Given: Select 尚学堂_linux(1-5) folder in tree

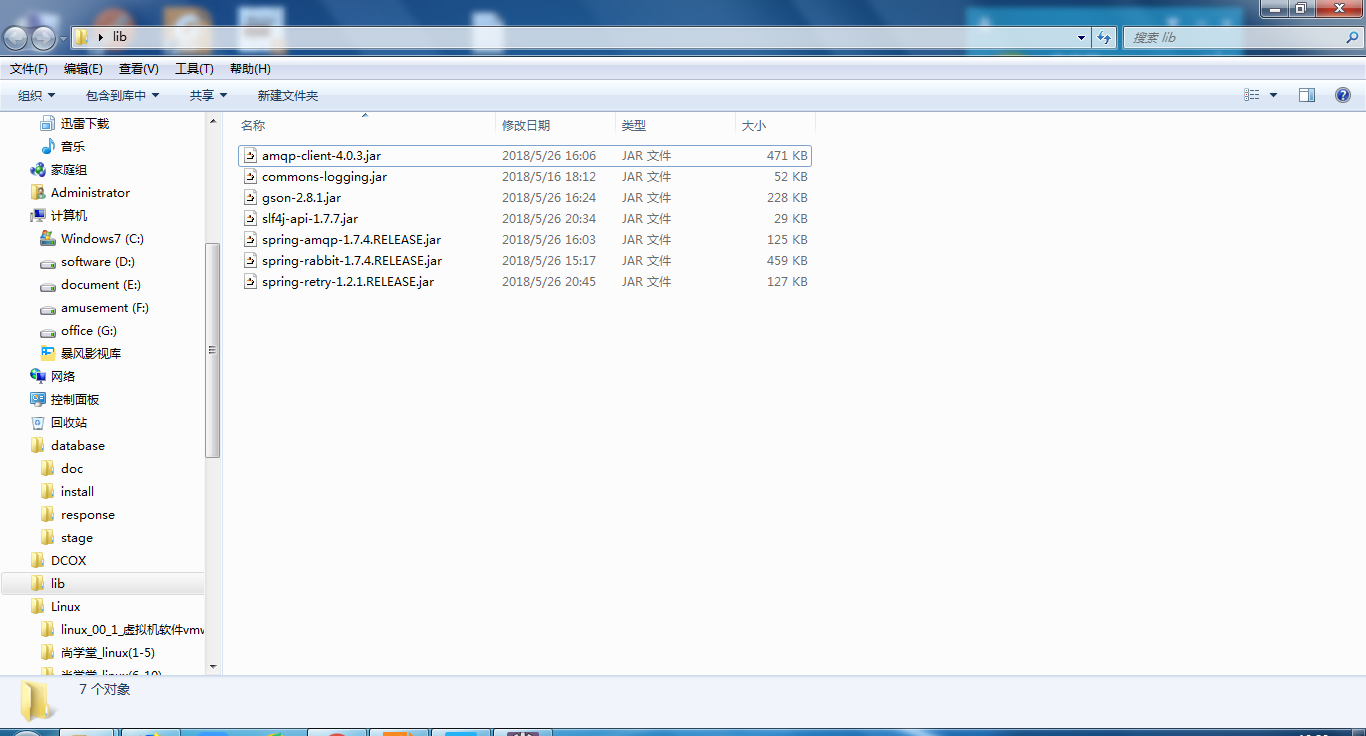Looking at the screenshot, I should coord(108,653).
